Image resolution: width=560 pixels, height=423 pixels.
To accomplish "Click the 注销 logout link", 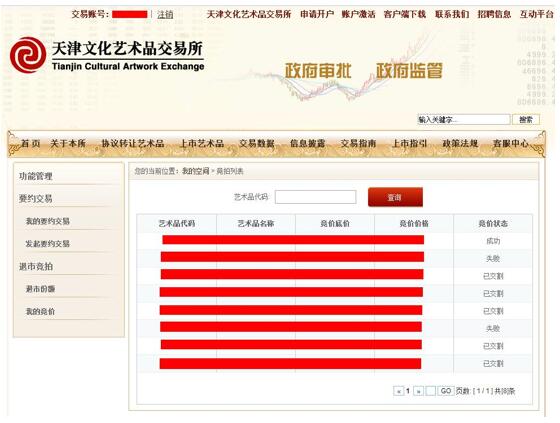I will (165, 15).
